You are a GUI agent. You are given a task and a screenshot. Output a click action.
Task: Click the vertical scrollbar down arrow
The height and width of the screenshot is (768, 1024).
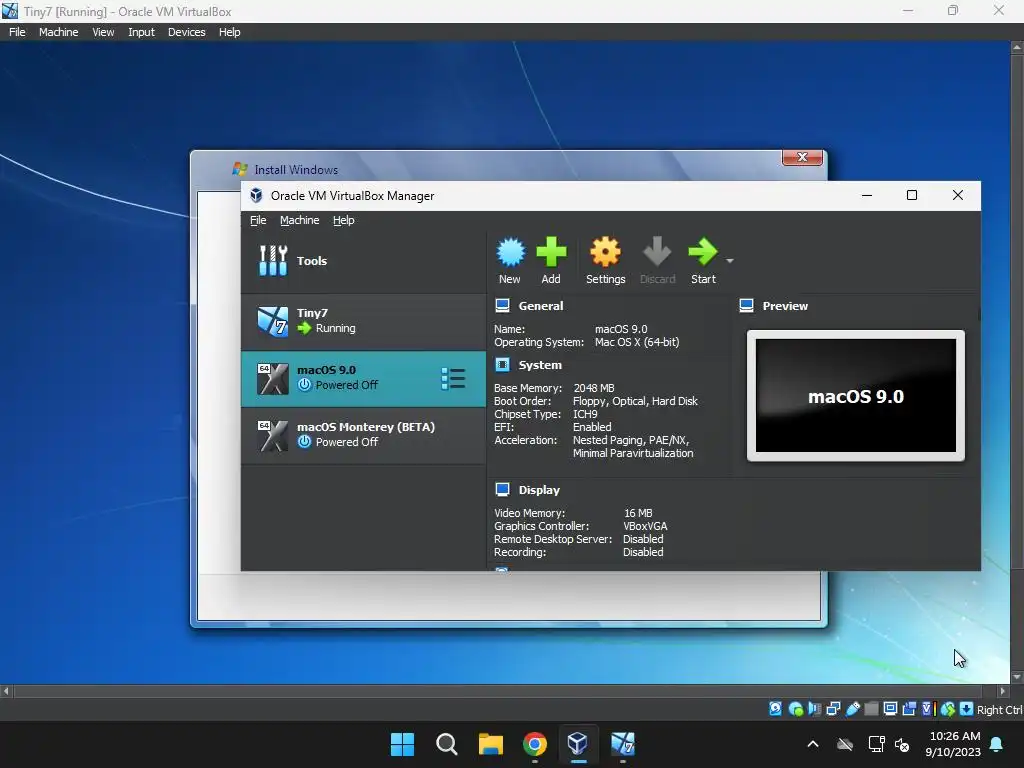(1017, 677)
